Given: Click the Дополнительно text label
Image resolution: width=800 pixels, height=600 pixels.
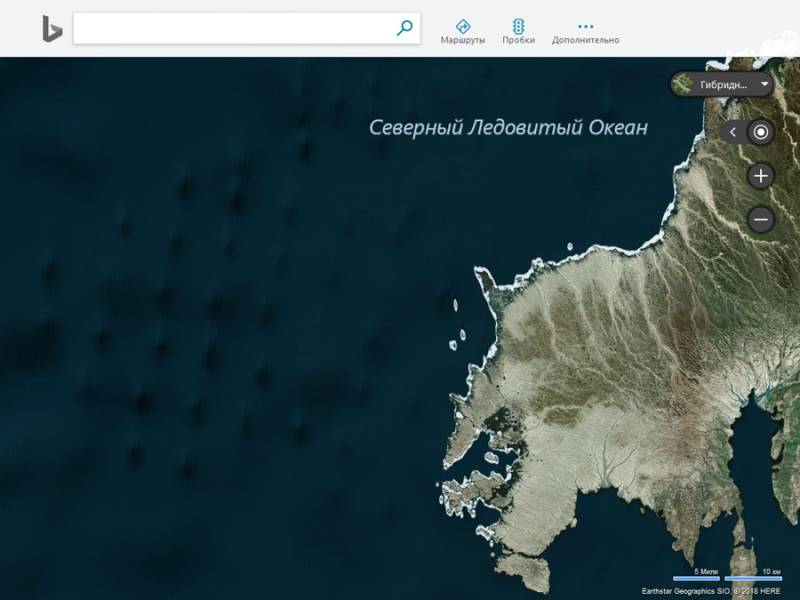Looking at the screenshot, I should tap(585, 40).
